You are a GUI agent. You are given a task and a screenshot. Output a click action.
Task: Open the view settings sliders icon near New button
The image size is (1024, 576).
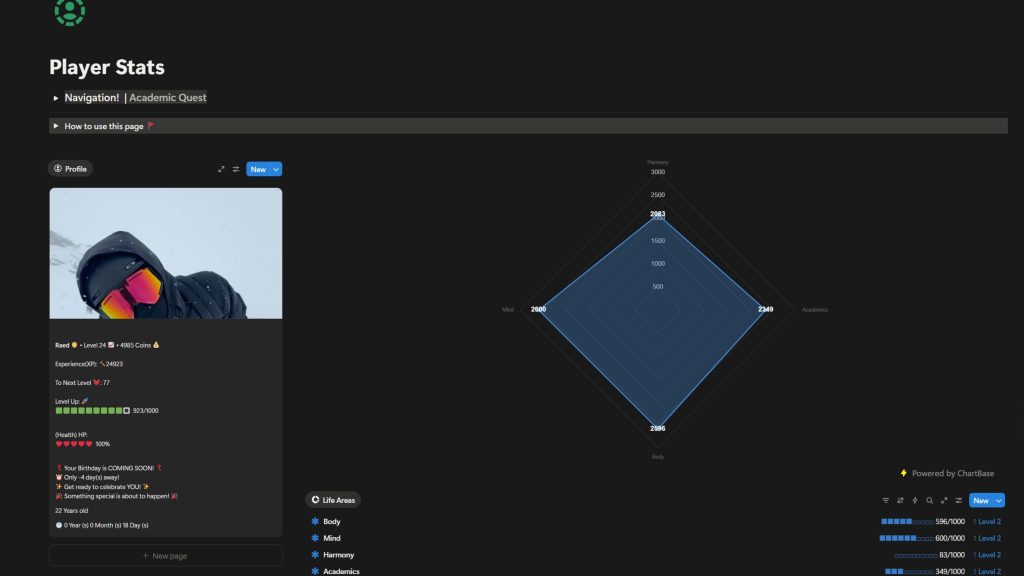(x=958, y=500)
